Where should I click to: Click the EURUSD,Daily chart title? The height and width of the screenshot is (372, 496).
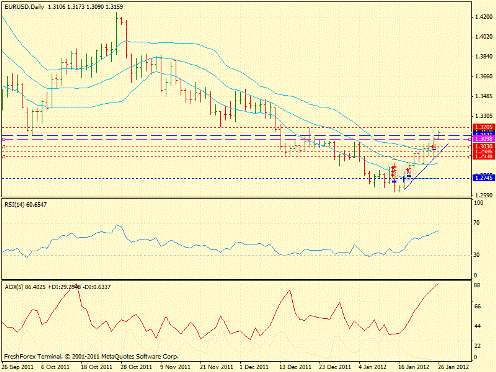64,6
